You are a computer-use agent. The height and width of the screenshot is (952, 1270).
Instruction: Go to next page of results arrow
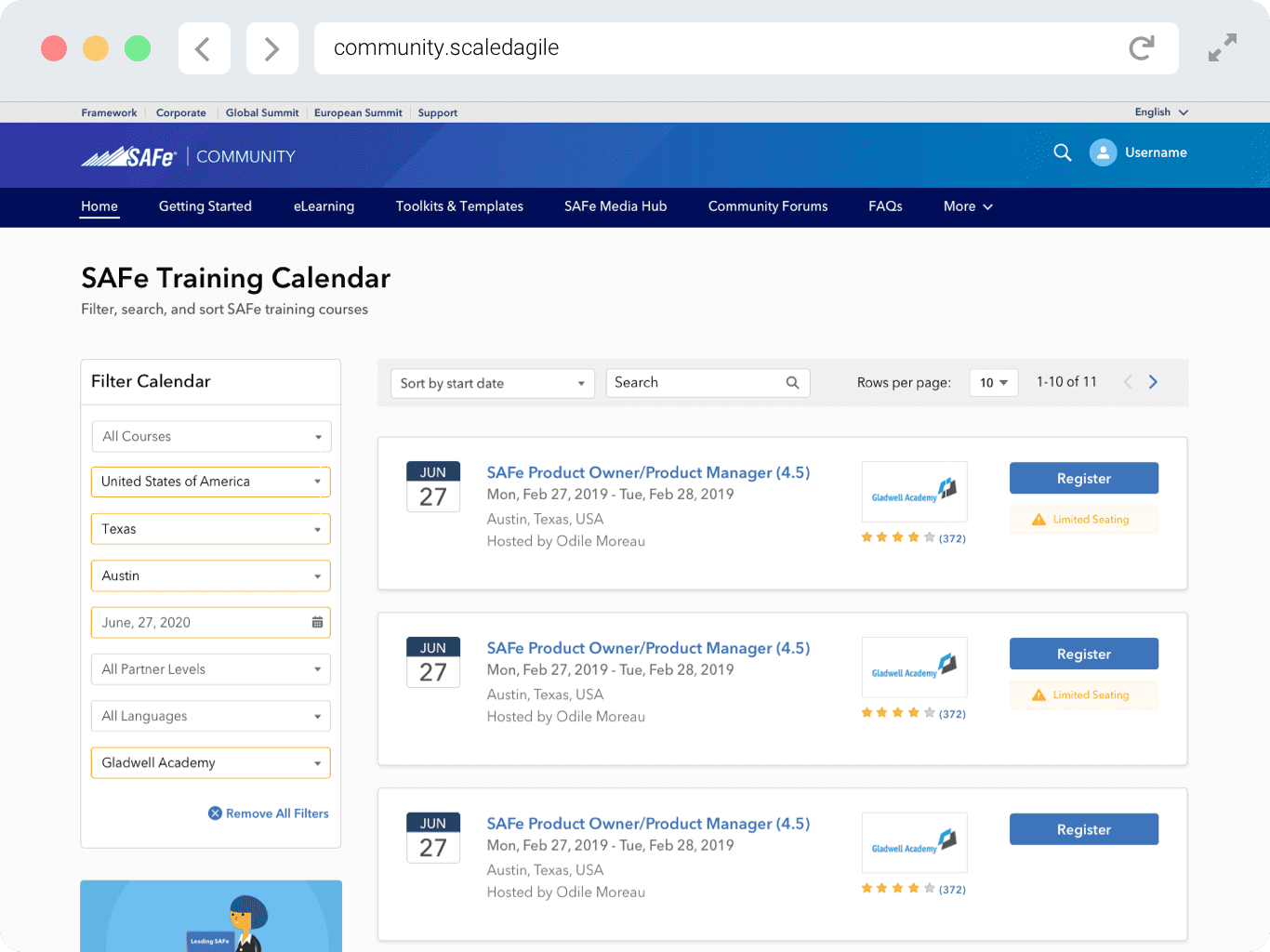tap(1154, 382)
